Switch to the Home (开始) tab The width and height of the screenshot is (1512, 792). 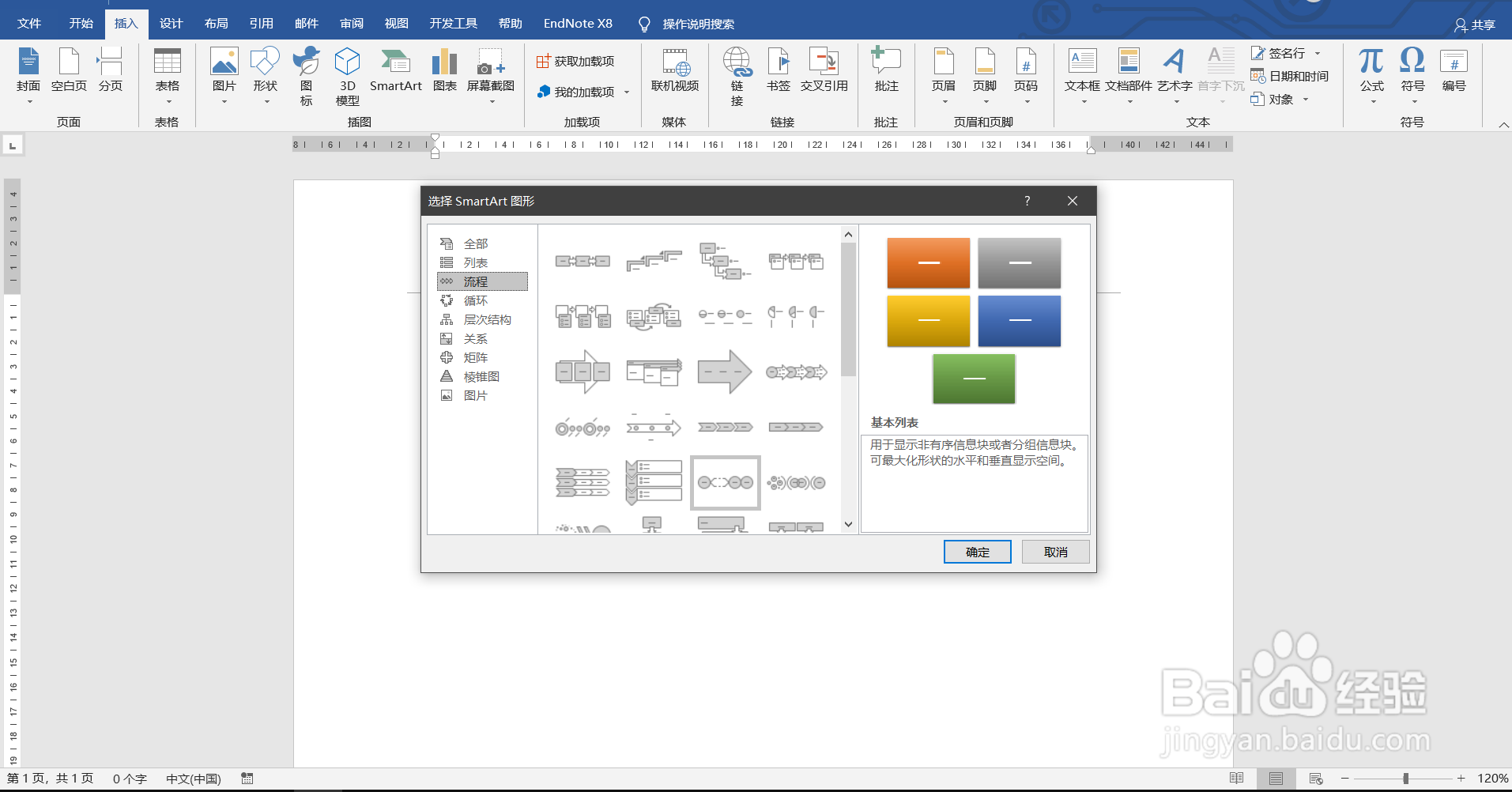pos(81,23)
